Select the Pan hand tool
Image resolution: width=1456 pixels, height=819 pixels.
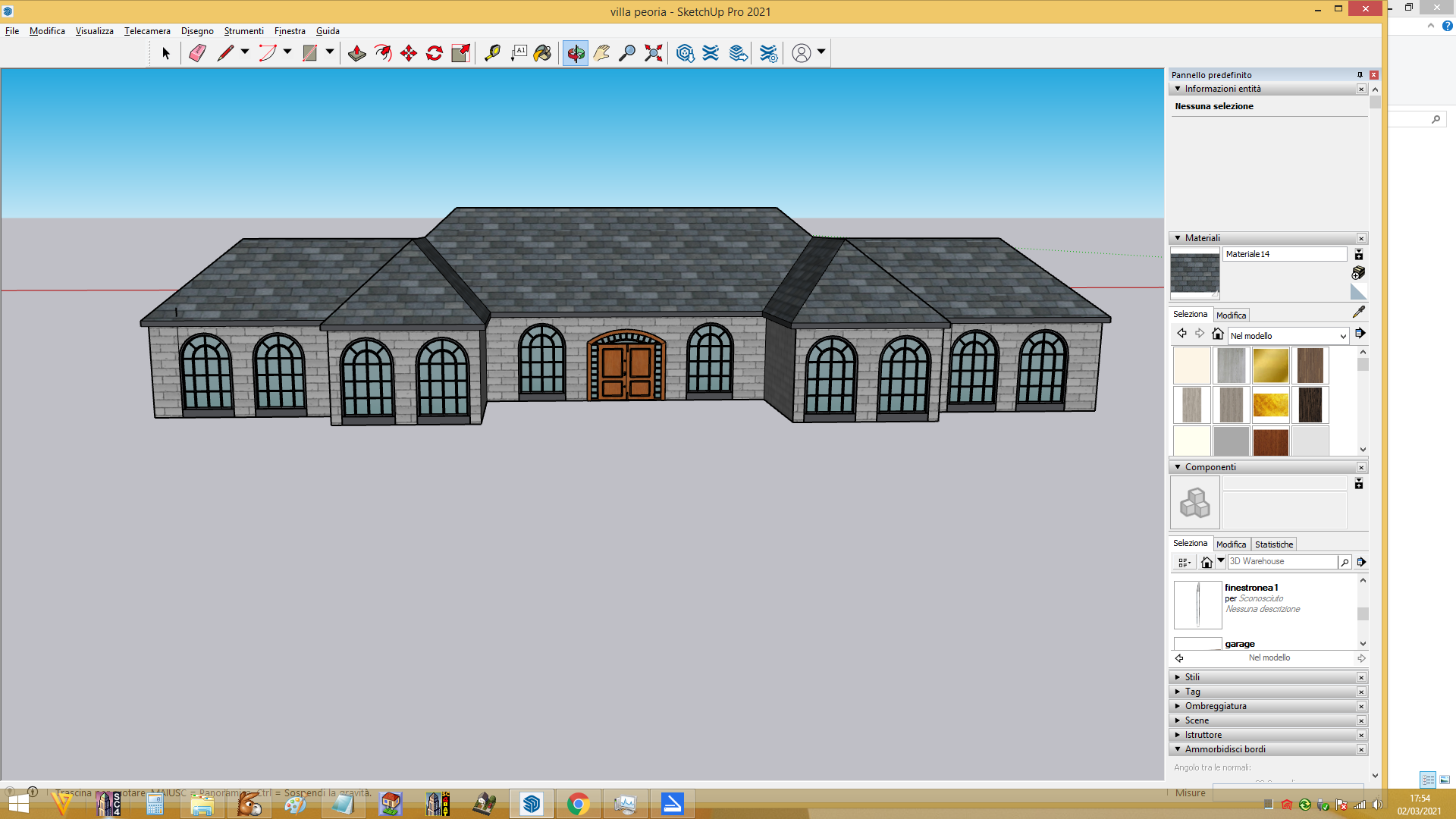(601, 53)
